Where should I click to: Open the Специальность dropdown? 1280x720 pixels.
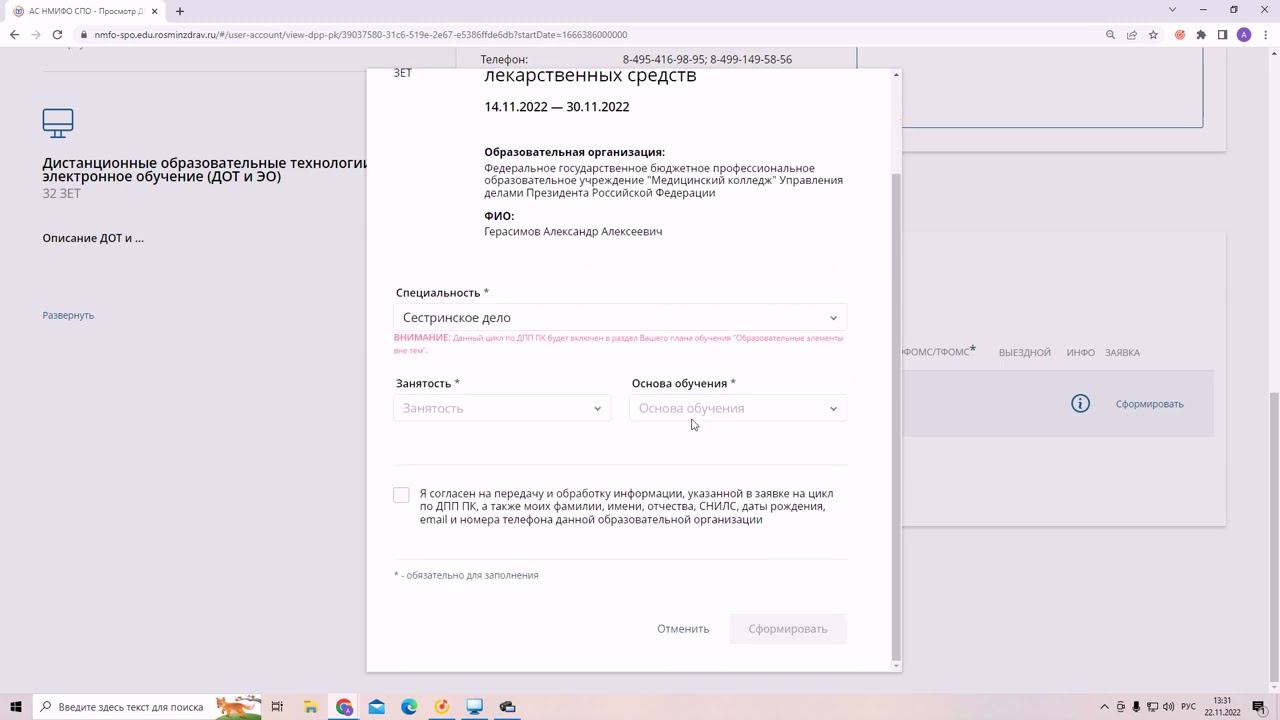620,318
